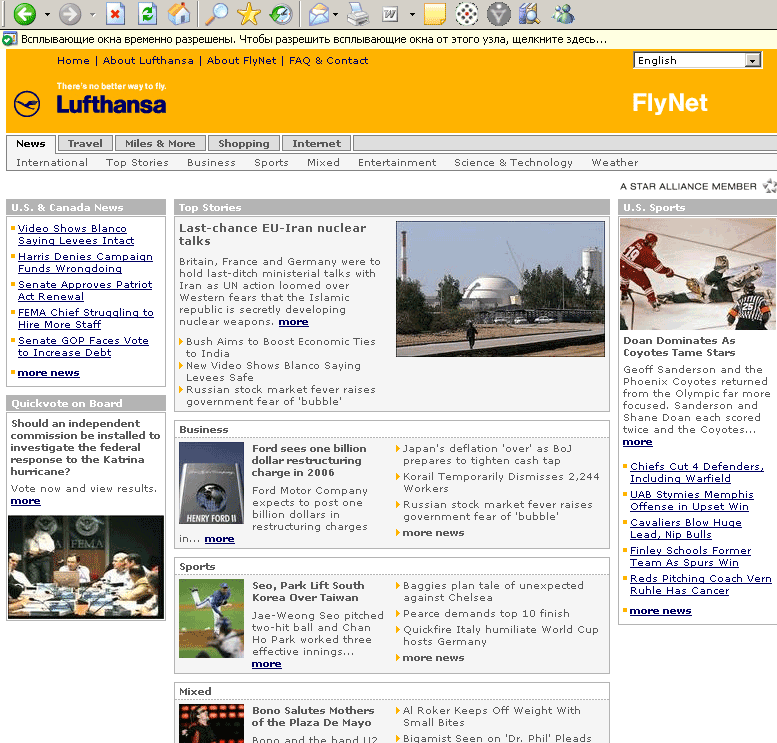The height and width of the screenshot is (743, 777).
Task: Open the Forward history dropdown arrow
Action: pos(92,14)
